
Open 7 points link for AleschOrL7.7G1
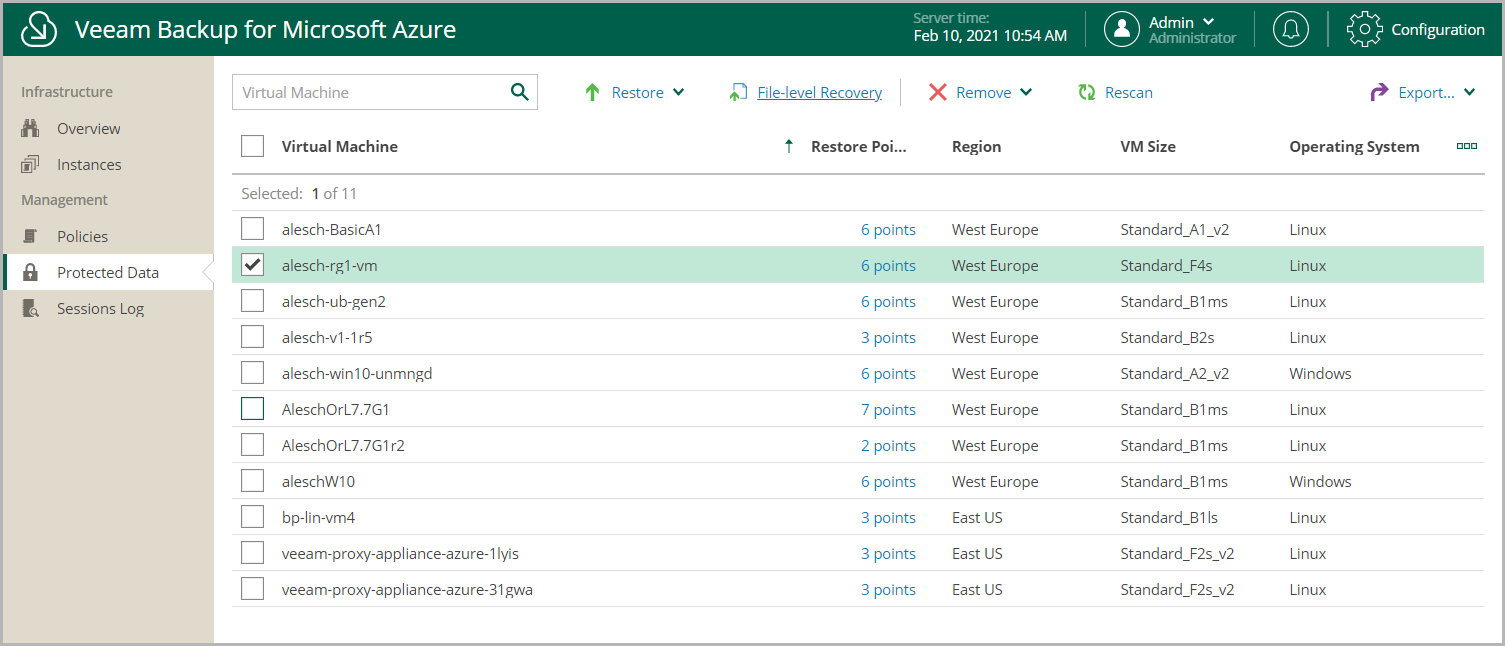point(888,409)
